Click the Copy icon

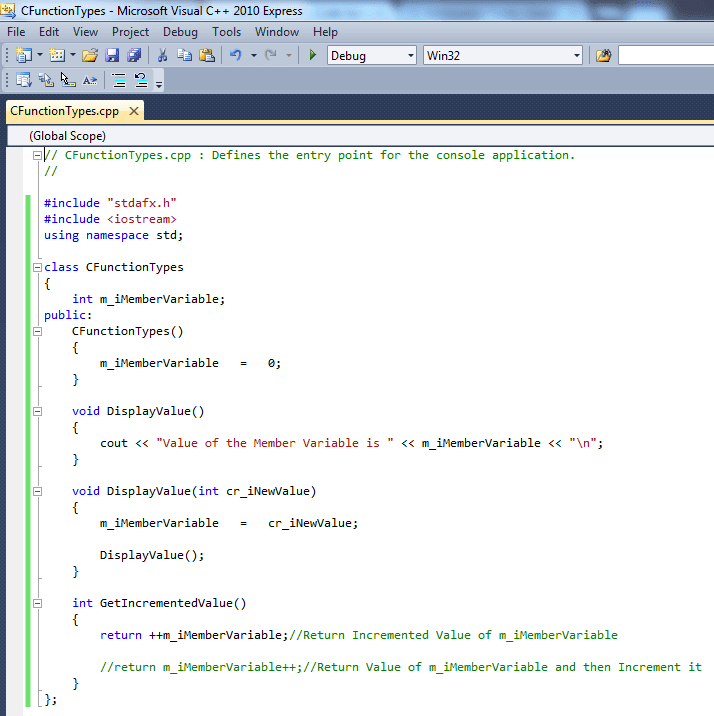(184, 55)
